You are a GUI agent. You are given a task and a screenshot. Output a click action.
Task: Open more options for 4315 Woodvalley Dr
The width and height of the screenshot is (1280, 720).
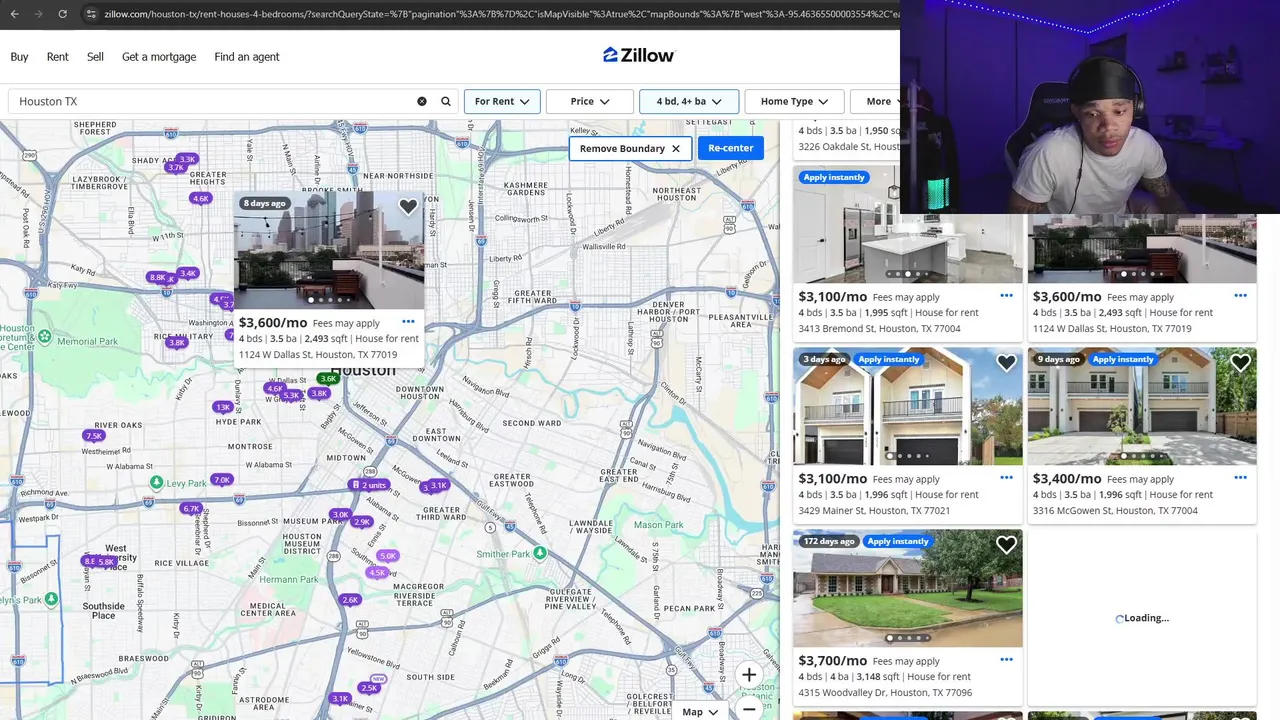pos(1006,660)
